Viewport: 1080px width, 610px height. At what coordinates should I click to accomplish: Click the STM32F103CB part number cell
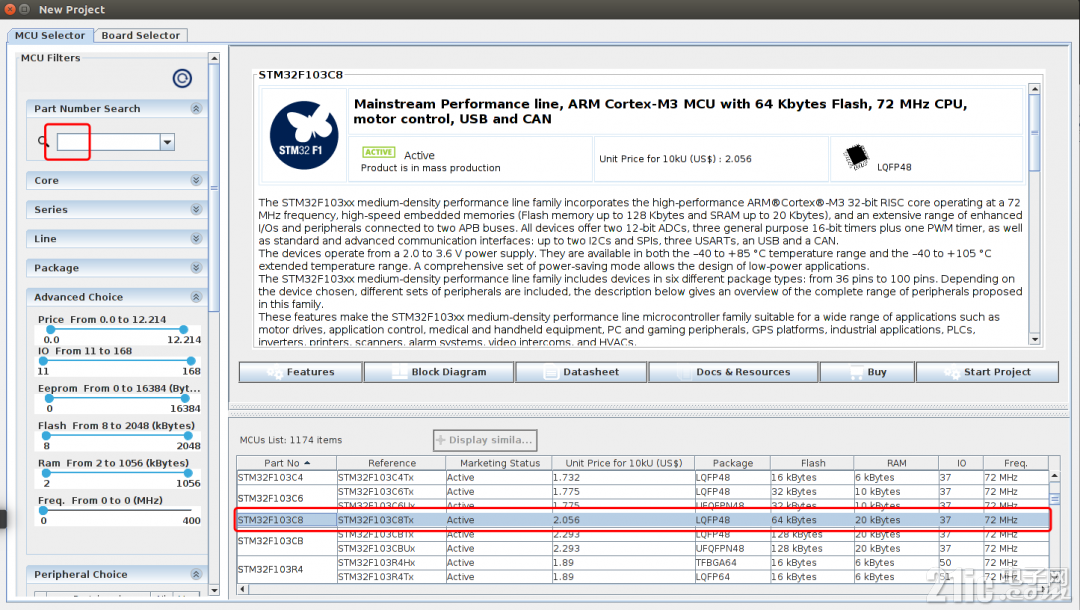point(287,541)
